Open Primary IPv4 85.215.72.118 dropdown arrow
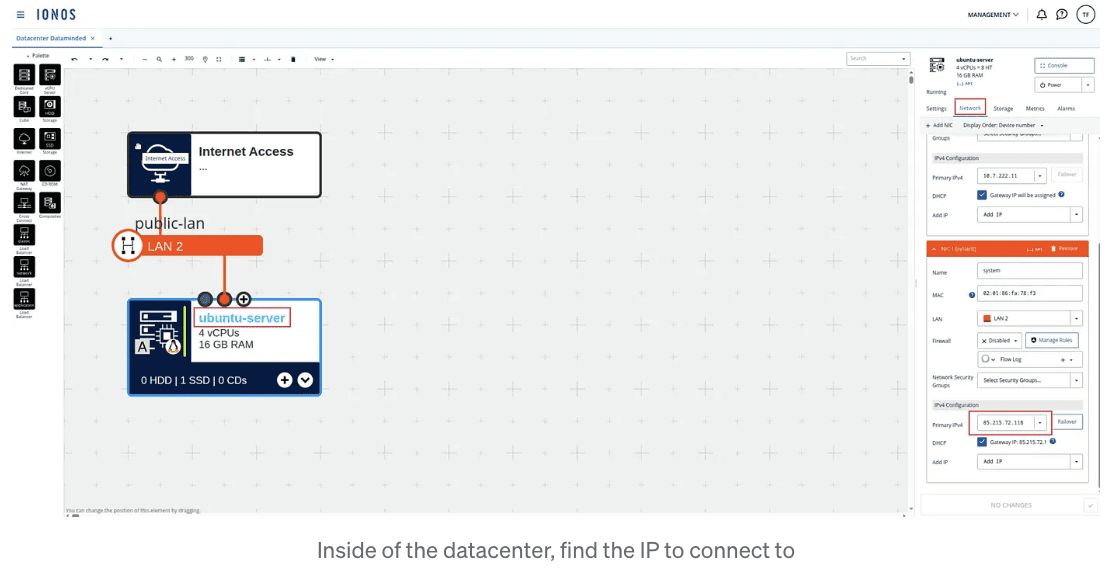 coord(1040,423)
